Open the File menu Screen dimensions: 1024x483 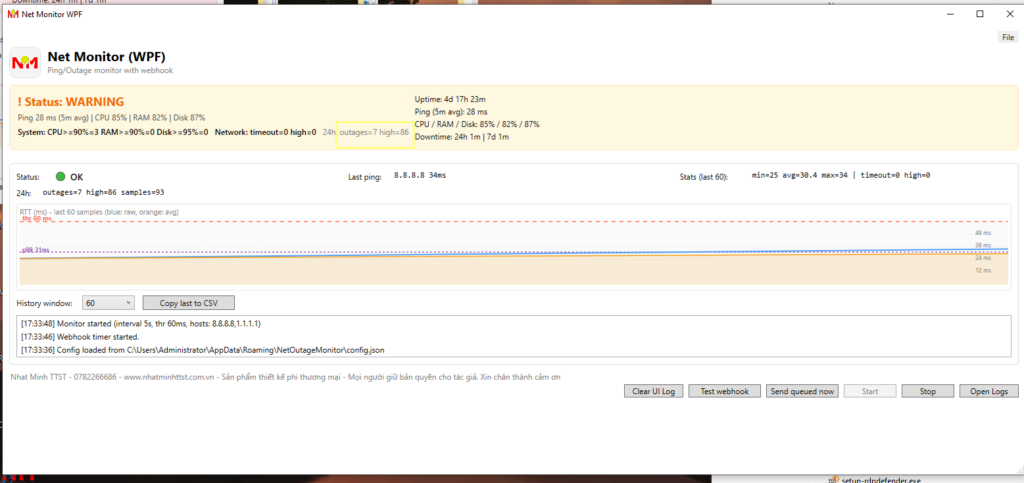click(1008, 37)
